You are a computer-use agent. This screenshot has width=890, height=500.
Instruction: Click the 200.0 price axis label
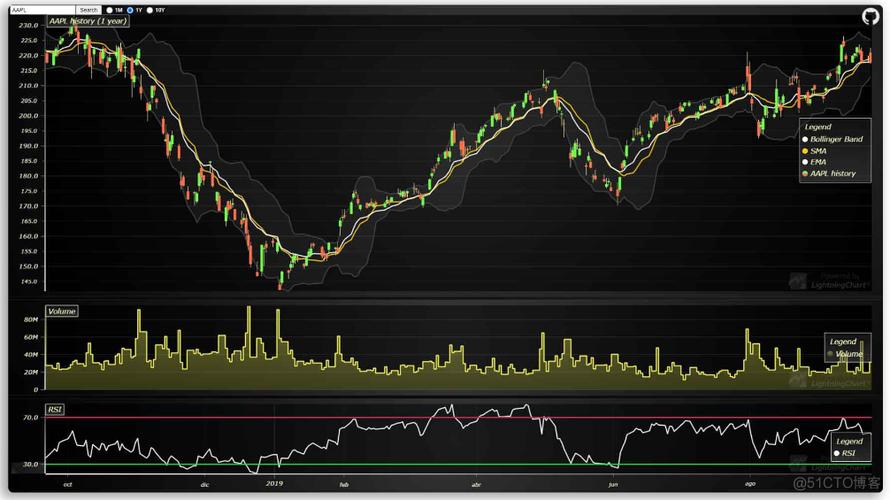pos(28,116)
